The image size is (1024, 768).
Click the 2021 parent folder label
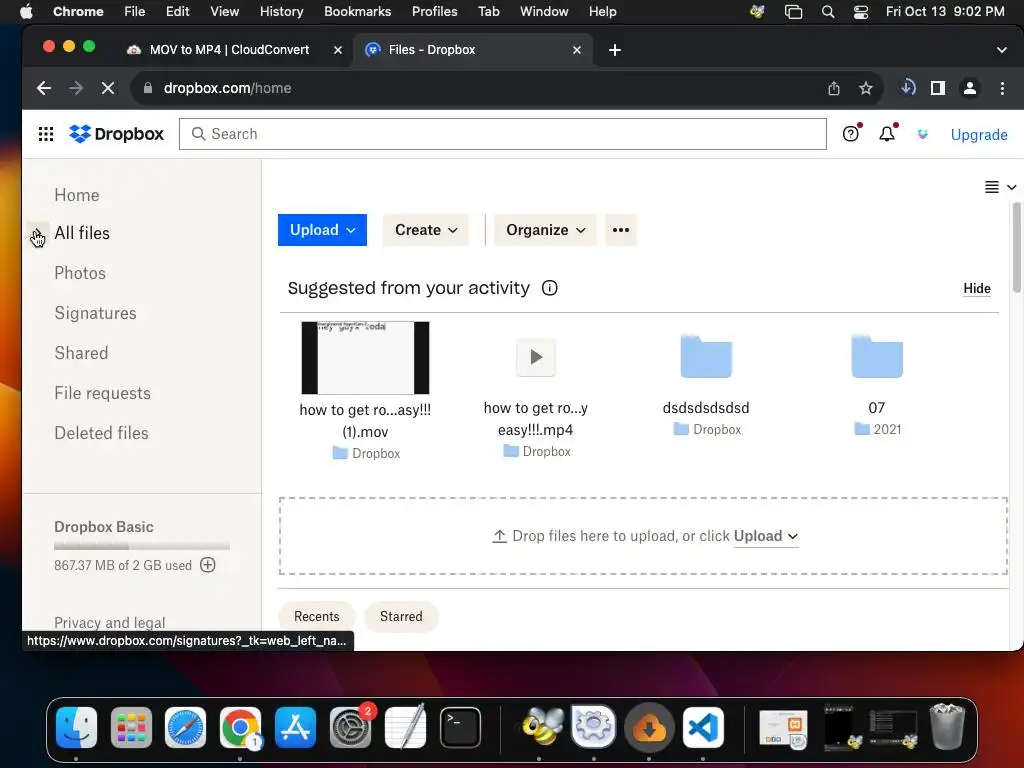[x=878, y=429]
